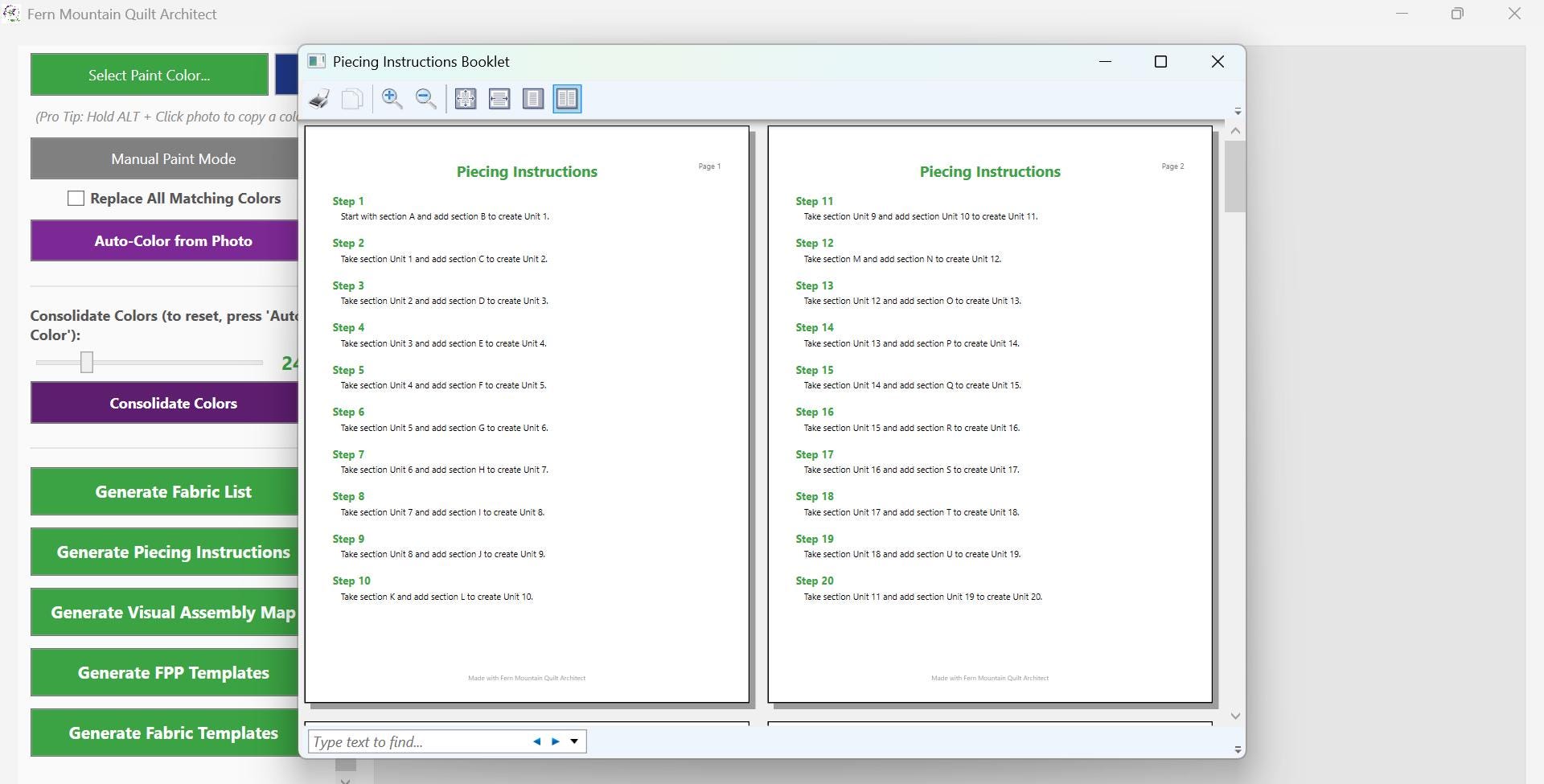Image resolution: width=1544 pixels, height=784 pixels.
Task: Click the Copy icon in the booklet toolbar
Action: 352,99
